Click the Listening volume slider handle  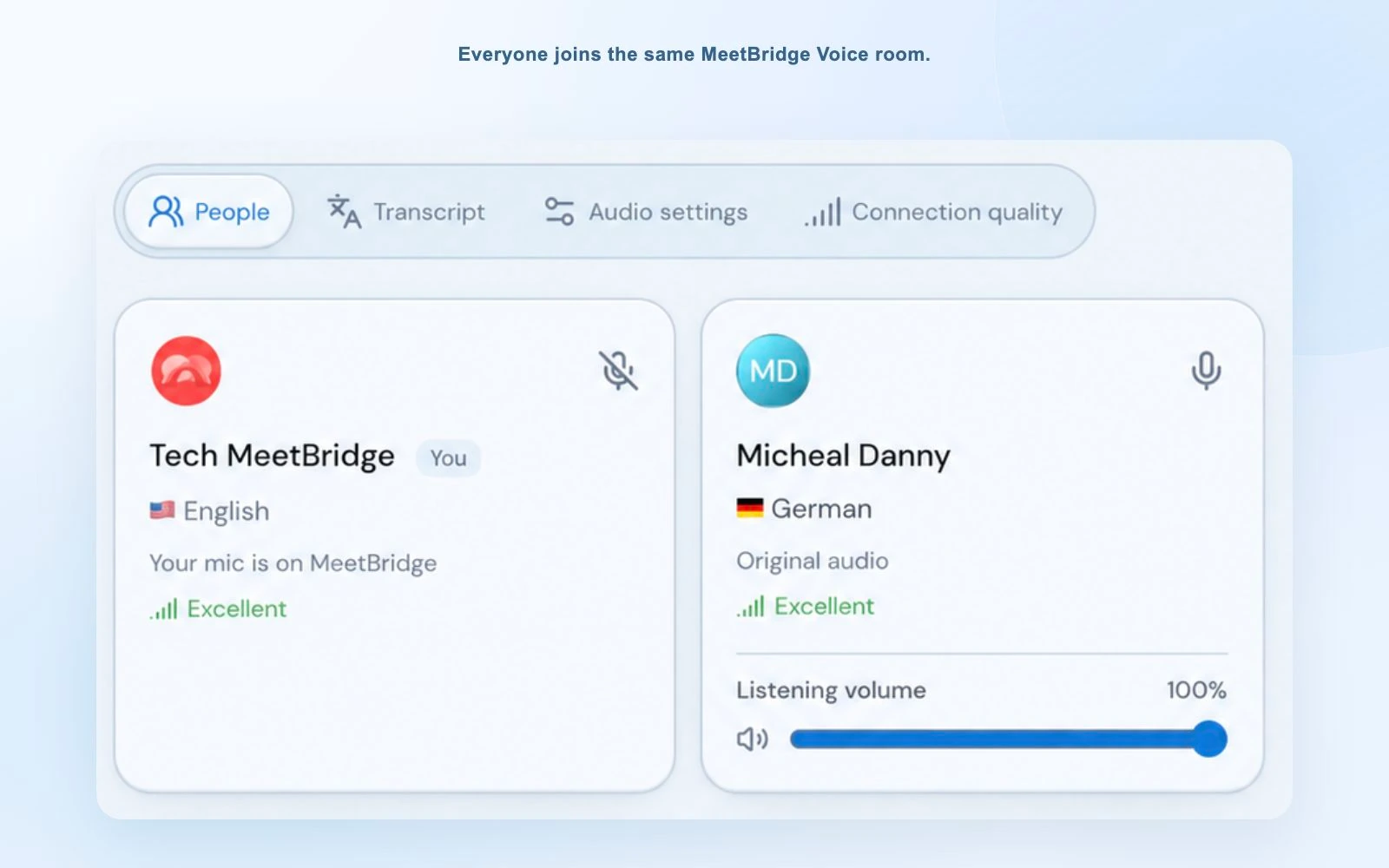tap(1208, 740)
